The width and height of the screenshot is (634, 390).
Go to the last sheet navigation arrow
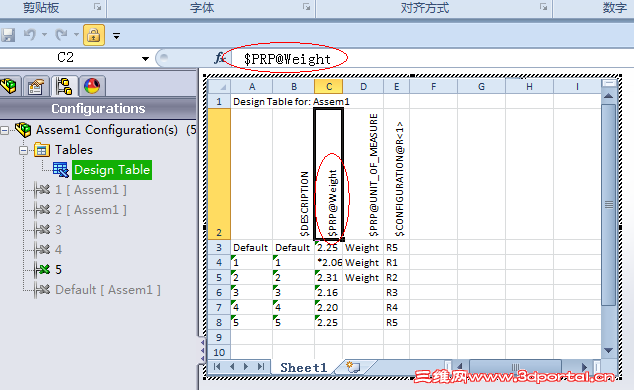tap(261, 367)
